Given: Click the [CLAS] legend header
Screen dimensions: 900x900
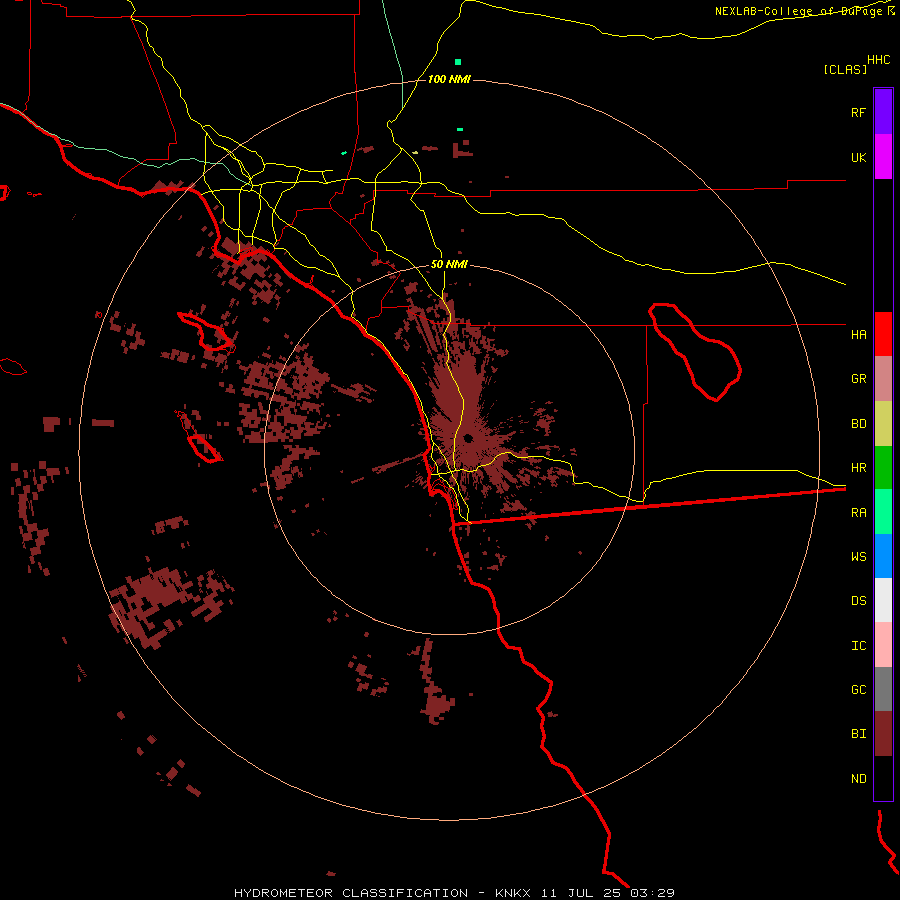Looking at the screenshot, I should (845, 69).
